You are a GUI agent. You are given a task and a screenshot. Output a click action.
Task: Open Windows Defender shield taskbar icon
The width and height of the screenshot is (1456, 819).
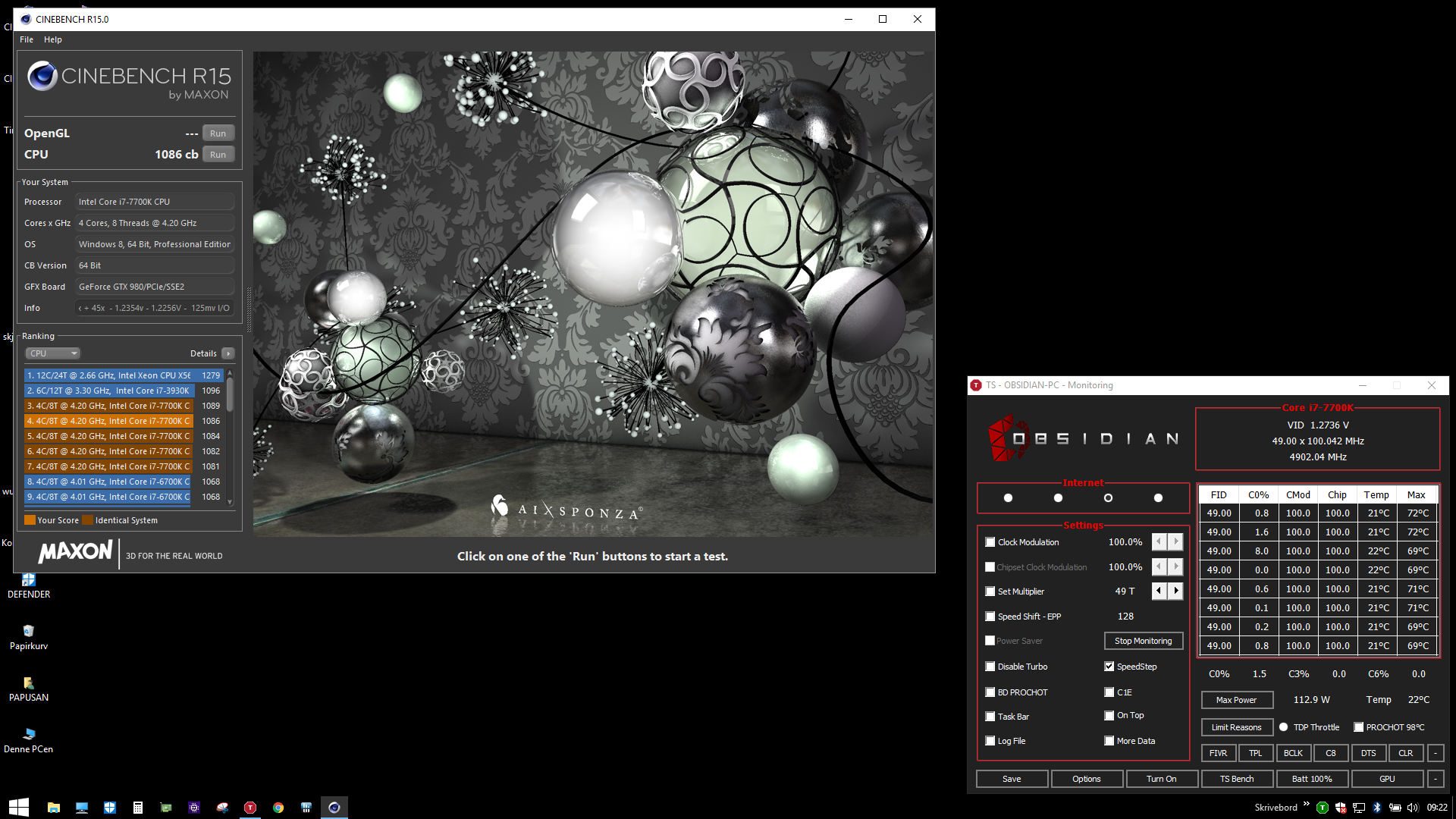pos(110,808)
